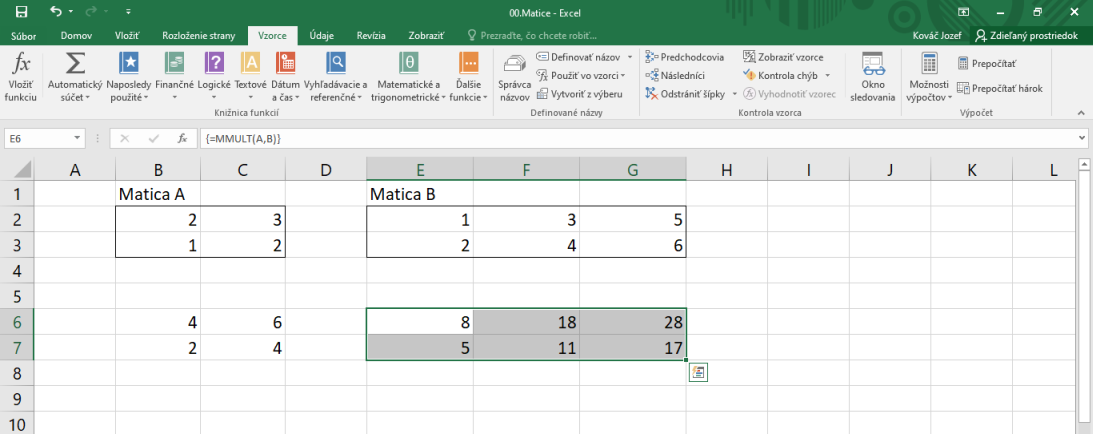Click Zobraziť vzorce button
This screenshot has width=1093, height=434.
click(x=783, y=57)
